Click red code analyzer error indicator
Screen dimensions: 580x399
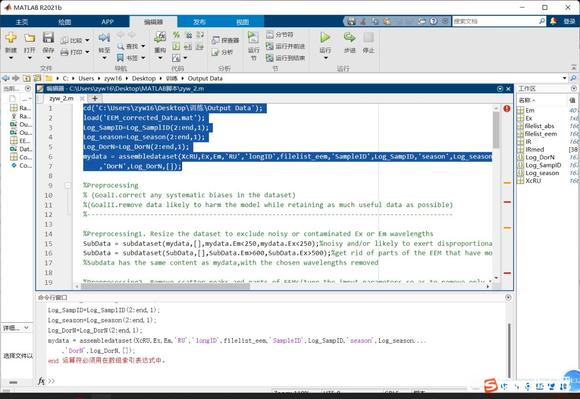(x=507, y=108)
